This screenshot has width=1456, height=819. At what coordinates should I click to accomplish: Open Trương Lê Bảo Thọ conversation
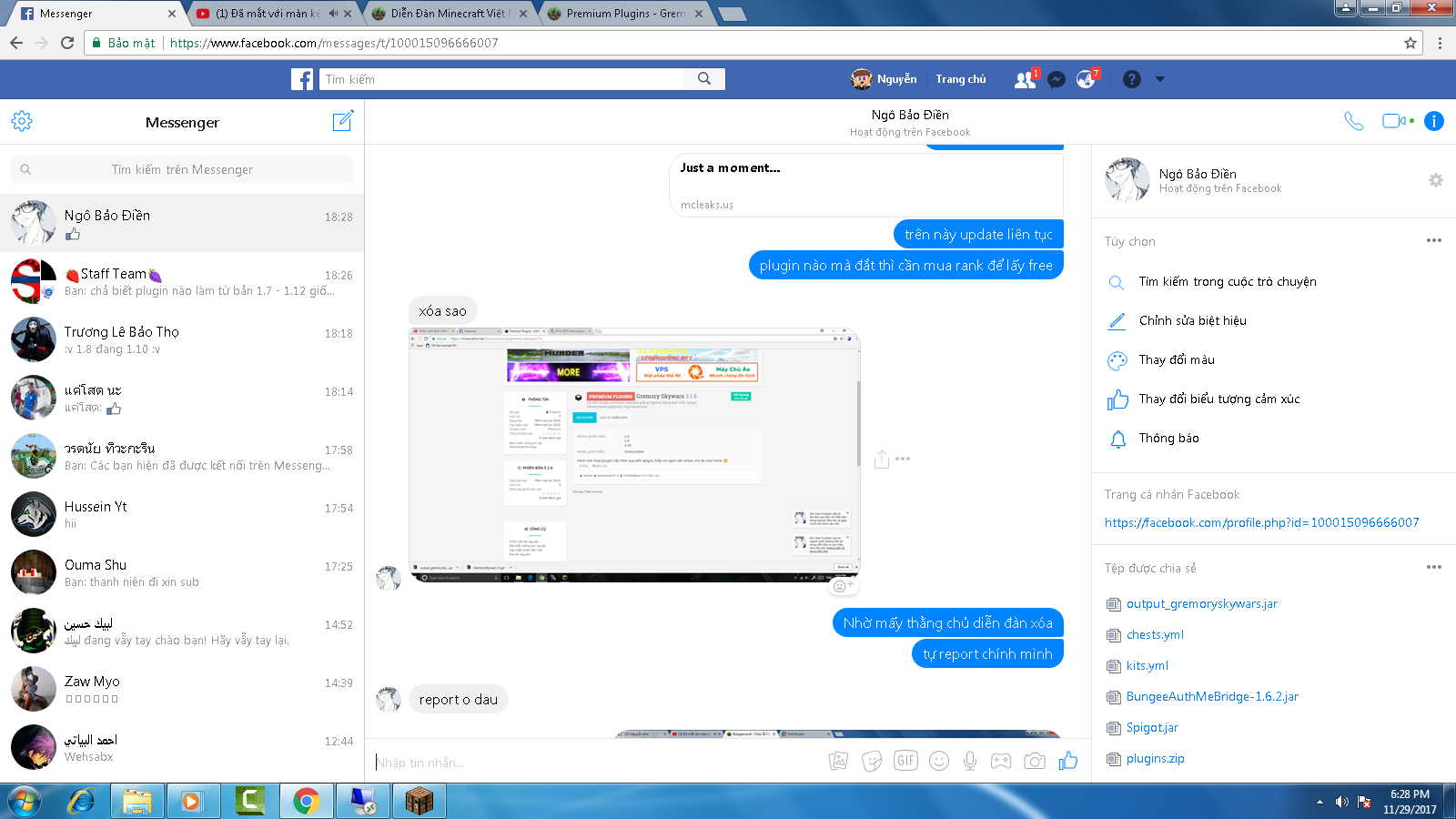182,339
